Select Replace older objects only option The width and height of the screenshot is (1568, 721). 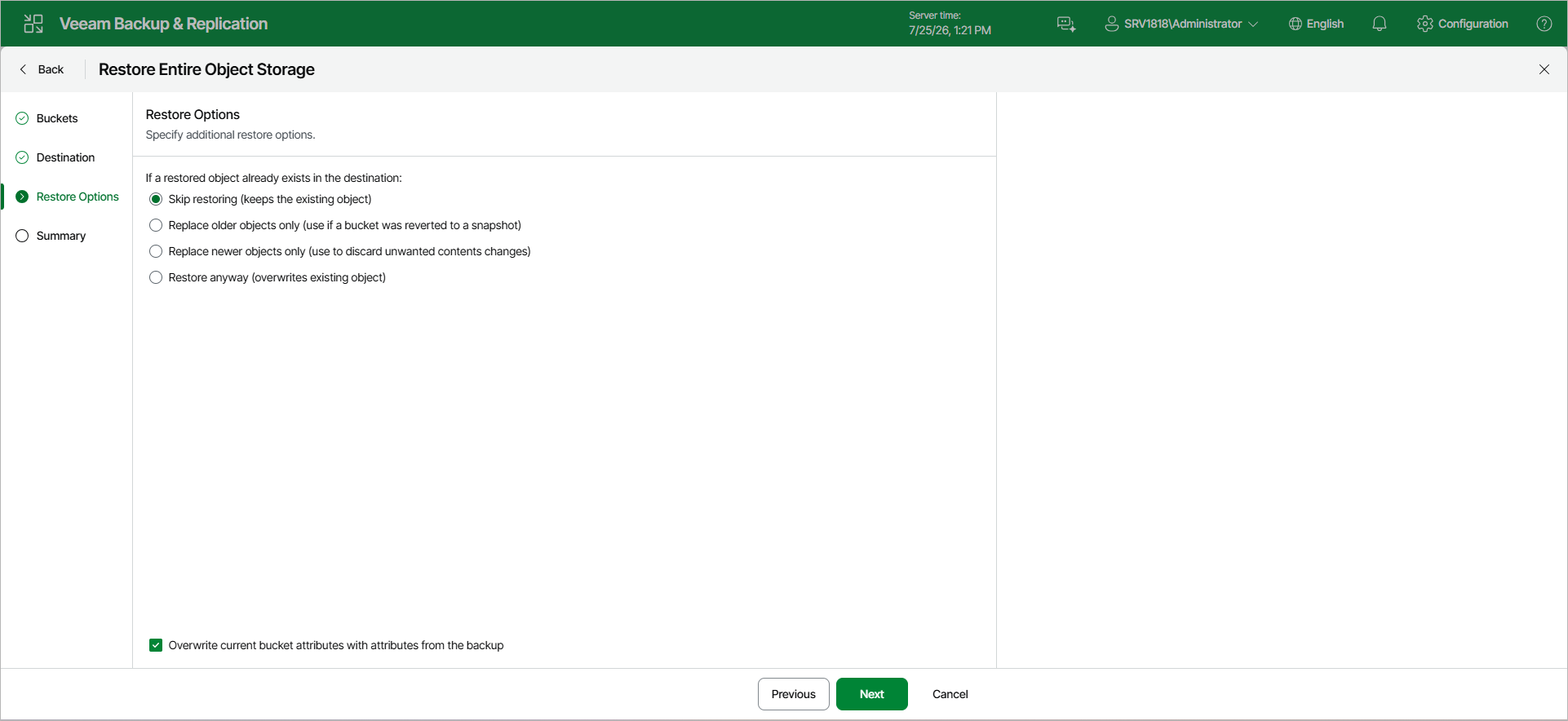point(156,225)
